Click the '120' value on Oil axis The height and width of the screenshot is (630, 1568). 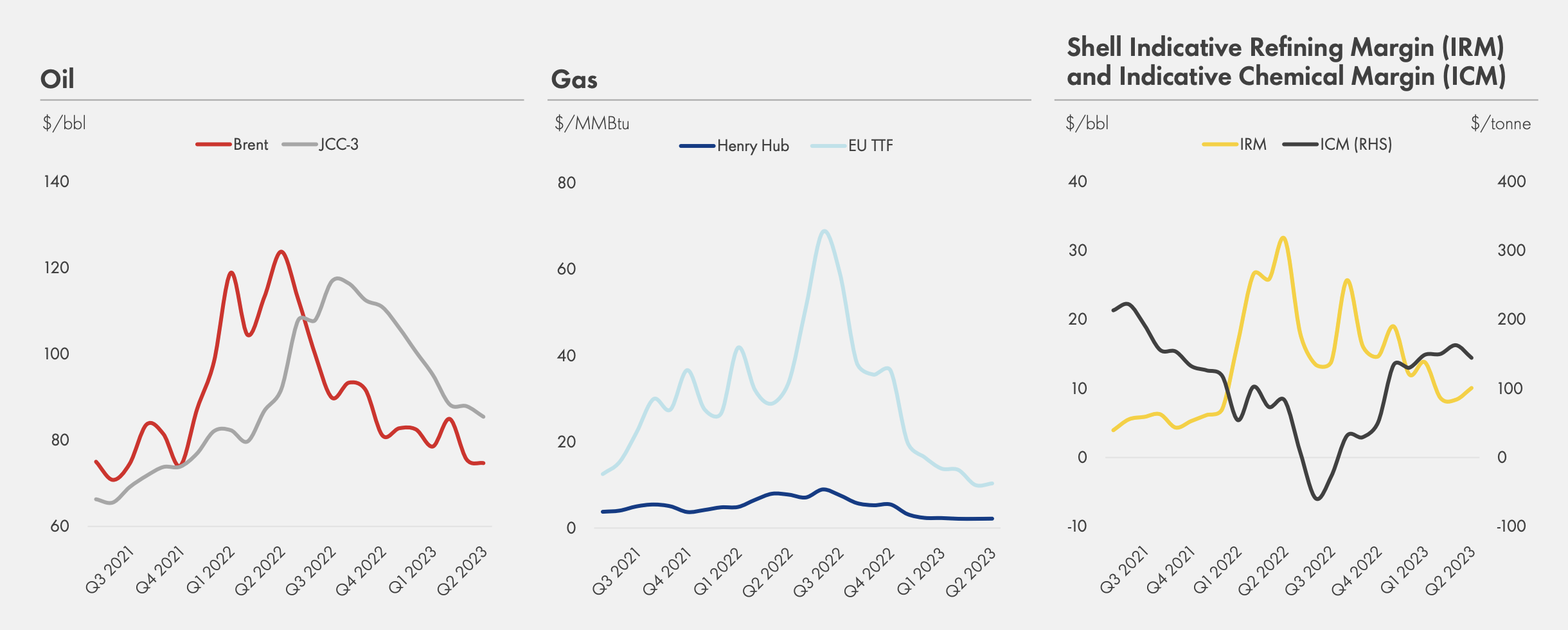(x=57, y=267)
